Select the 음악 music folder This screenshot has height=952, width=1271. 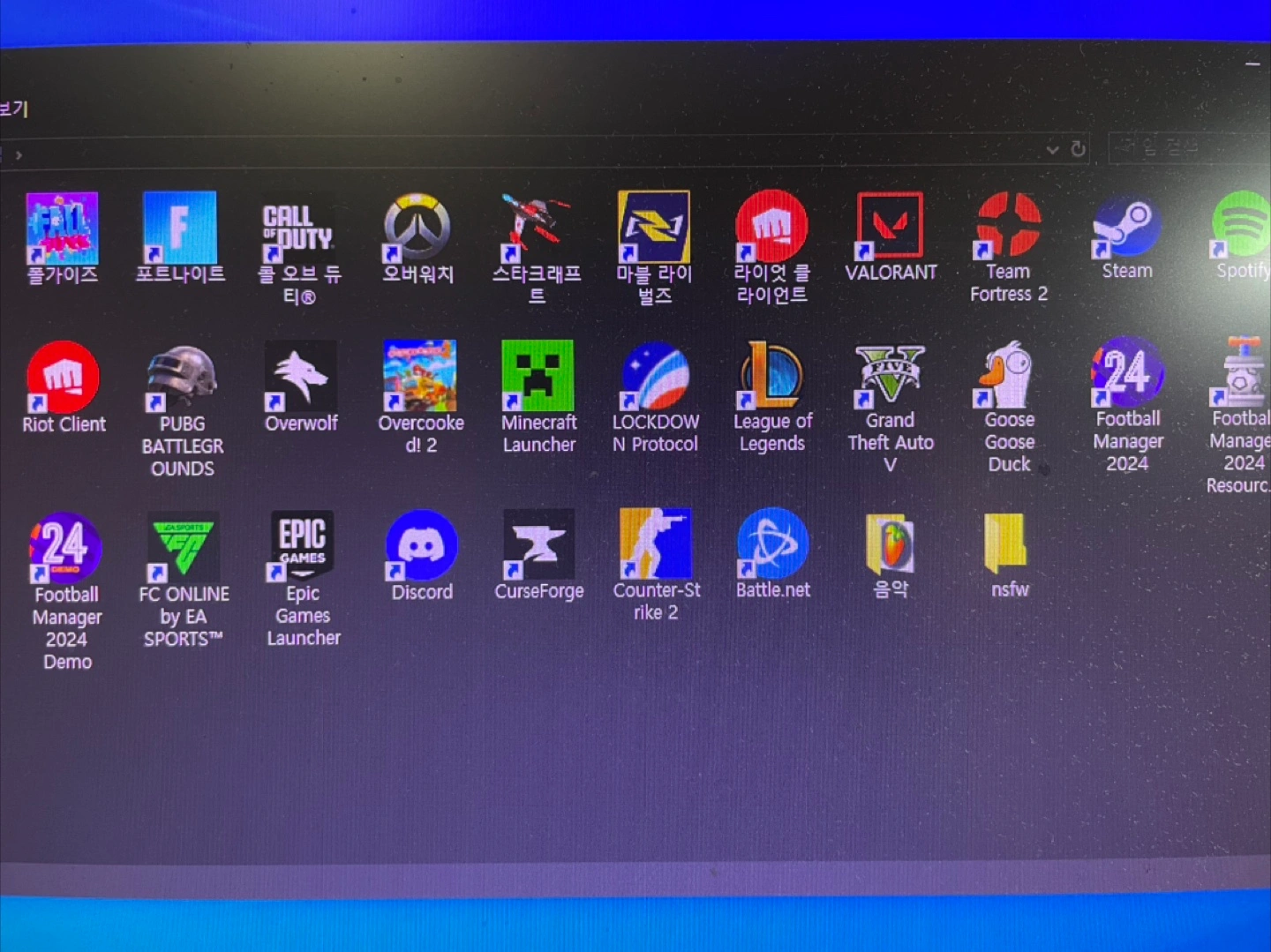point(890,544)
